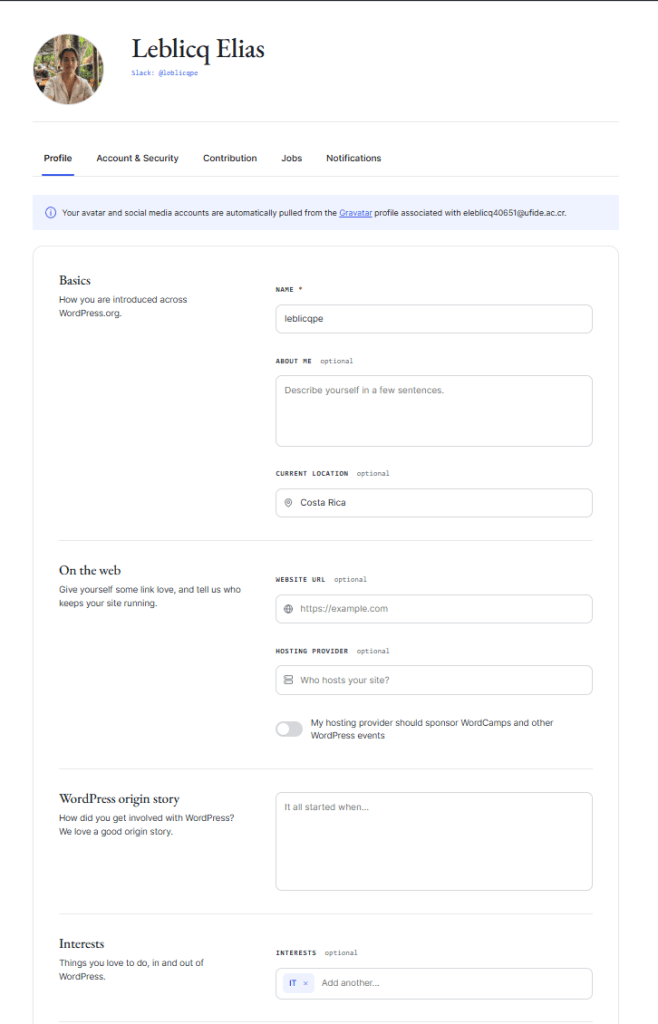The image size is (658, 1024).
Task: Click the Current Location field showing Costa Rica
Action: pos(434,503)
